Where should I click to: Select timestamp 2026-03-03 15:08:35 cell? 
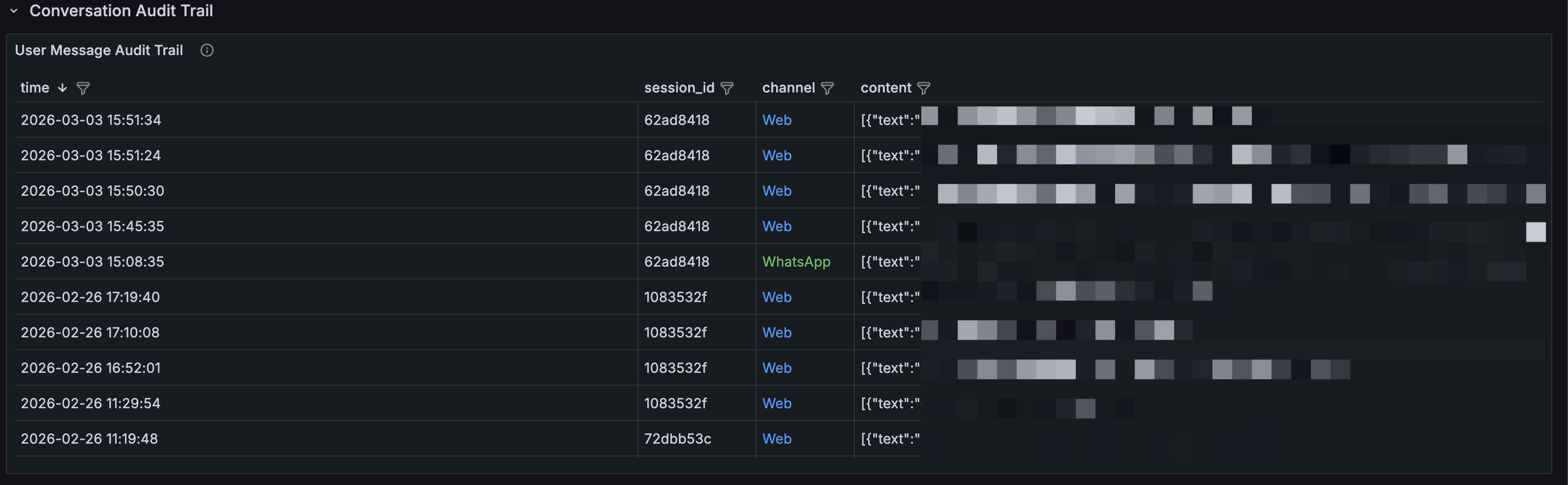[92, 262]
